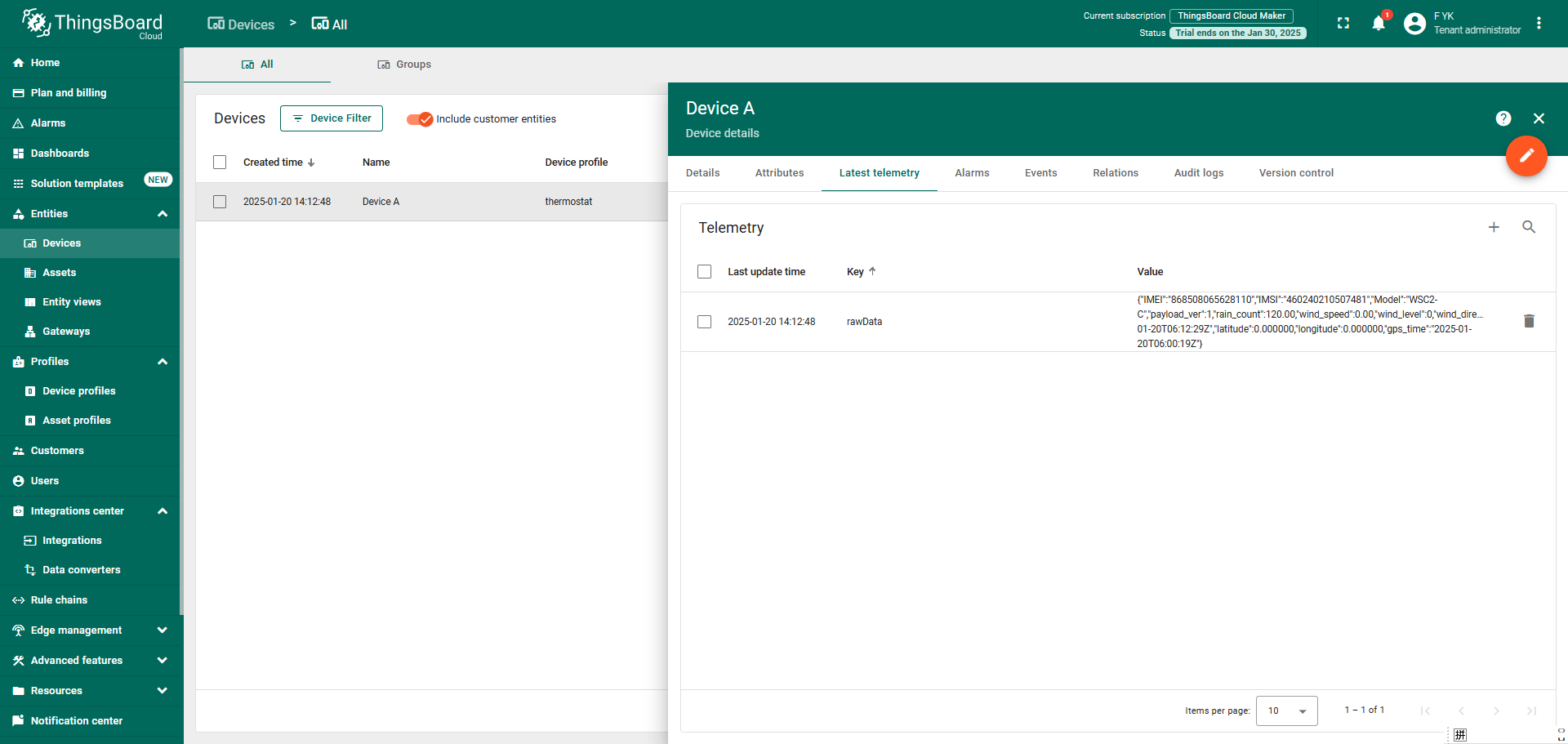Toggle Include customer entities switch
Viewport: 1568px width, 744px height.
420,119
